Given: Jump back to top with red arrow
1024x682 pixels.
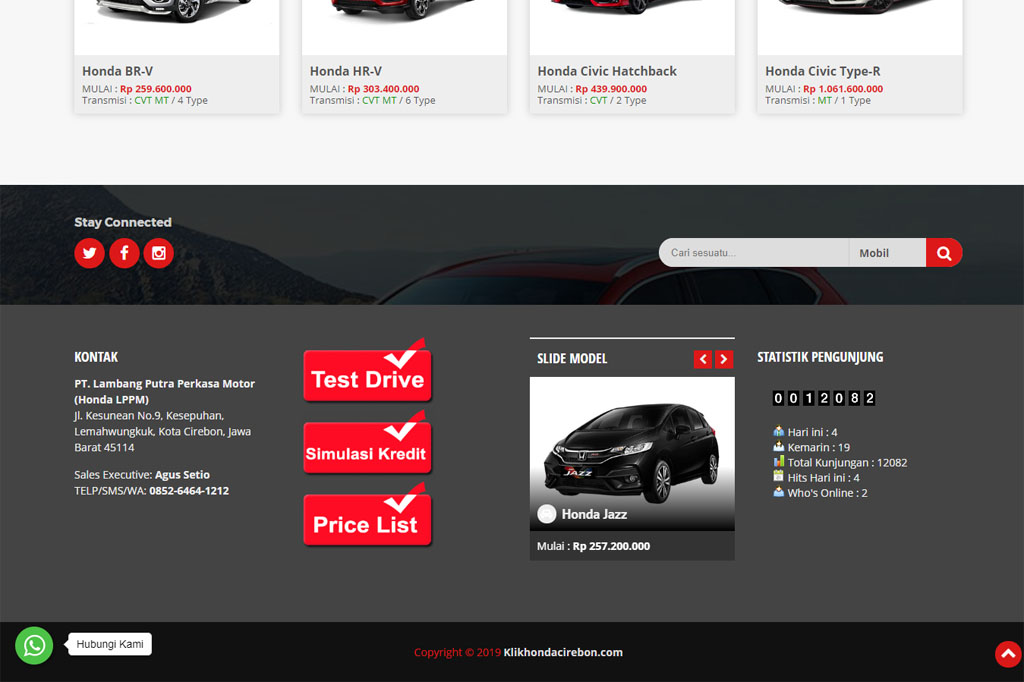Looking at the screenshot, I should click(x=1008, y=654).
